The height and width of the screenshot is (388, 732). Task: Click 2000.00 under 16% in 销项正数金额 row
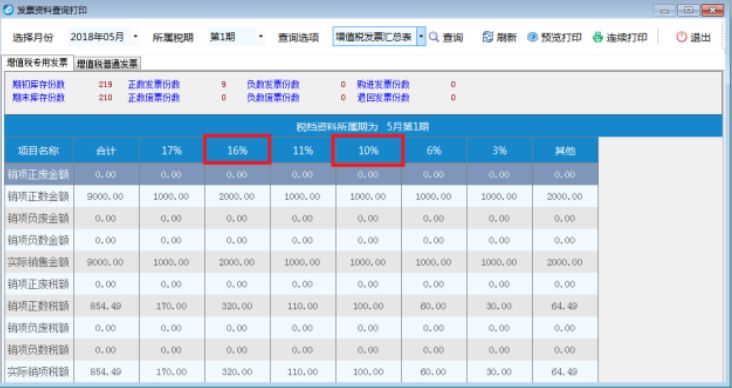pos(237,197)
